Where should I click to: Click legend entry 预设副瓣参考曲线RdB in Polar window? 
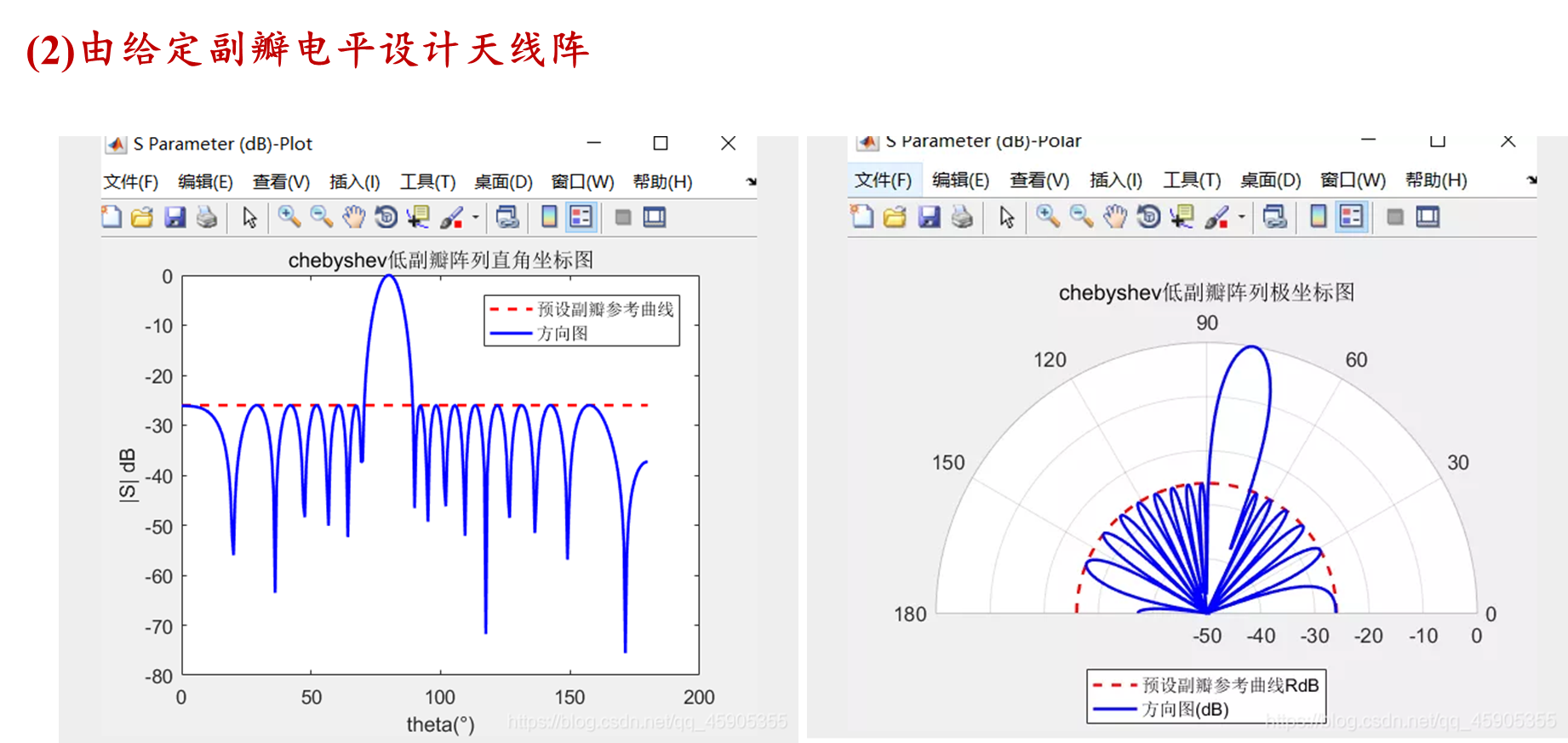point(1230,685)
